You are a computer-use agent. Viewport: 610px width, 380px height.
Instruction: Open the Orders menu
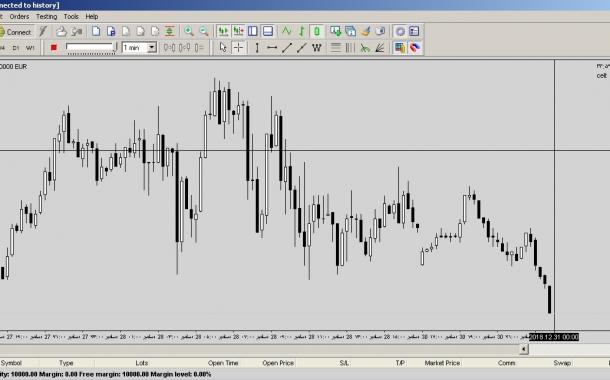(19, 17)
